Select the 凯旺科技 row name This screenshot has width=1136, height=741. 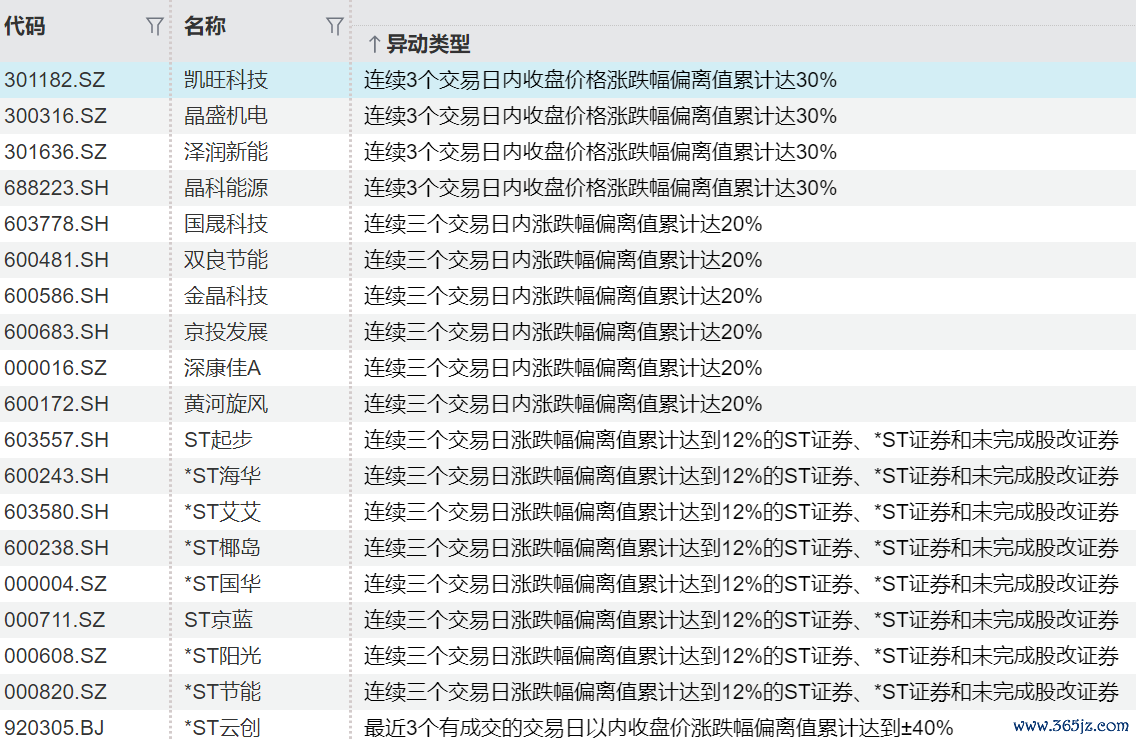coord(226,80)
